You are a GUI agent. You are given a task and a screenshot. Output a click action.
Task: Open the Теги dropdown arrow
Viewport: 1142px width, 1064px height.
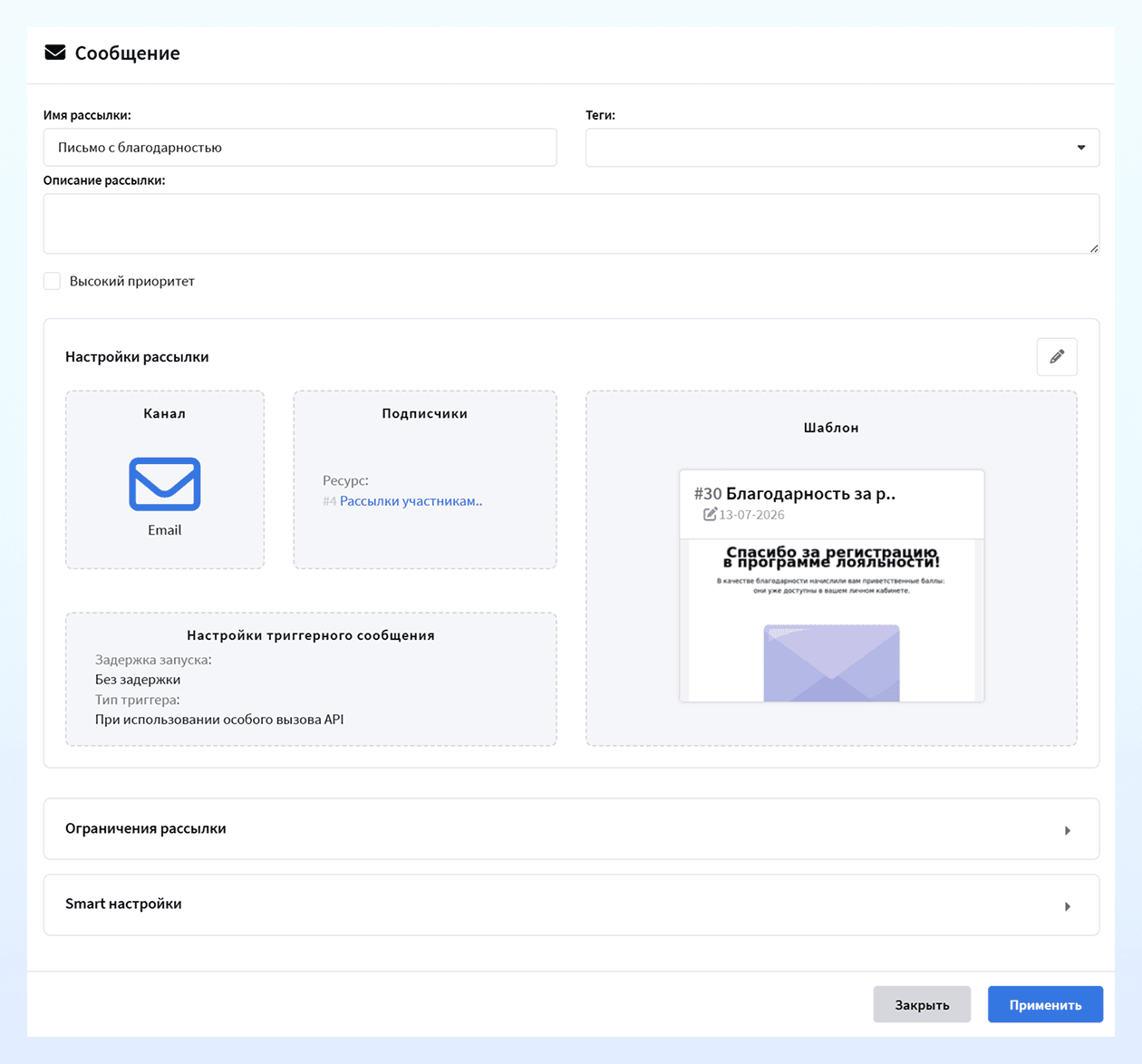[1081, 148]
